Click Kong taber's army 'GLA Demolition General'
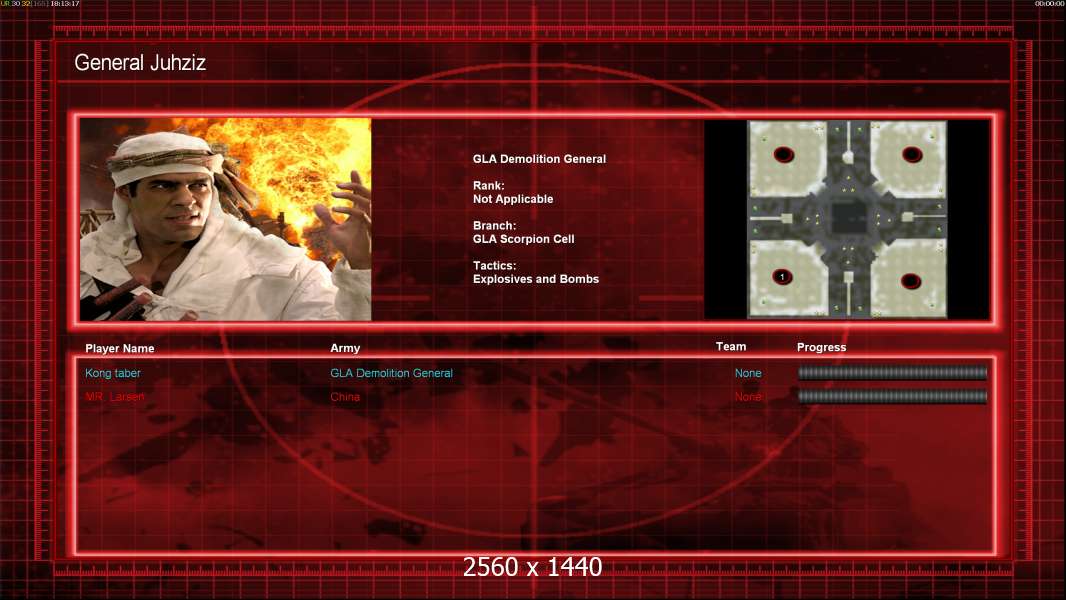 point(392,373)
